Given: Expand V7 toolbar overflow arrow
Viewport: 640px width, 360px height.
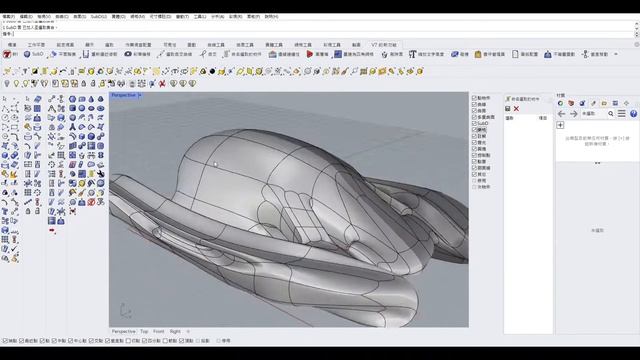Looking at the screenshot, I should click(616, 54).
